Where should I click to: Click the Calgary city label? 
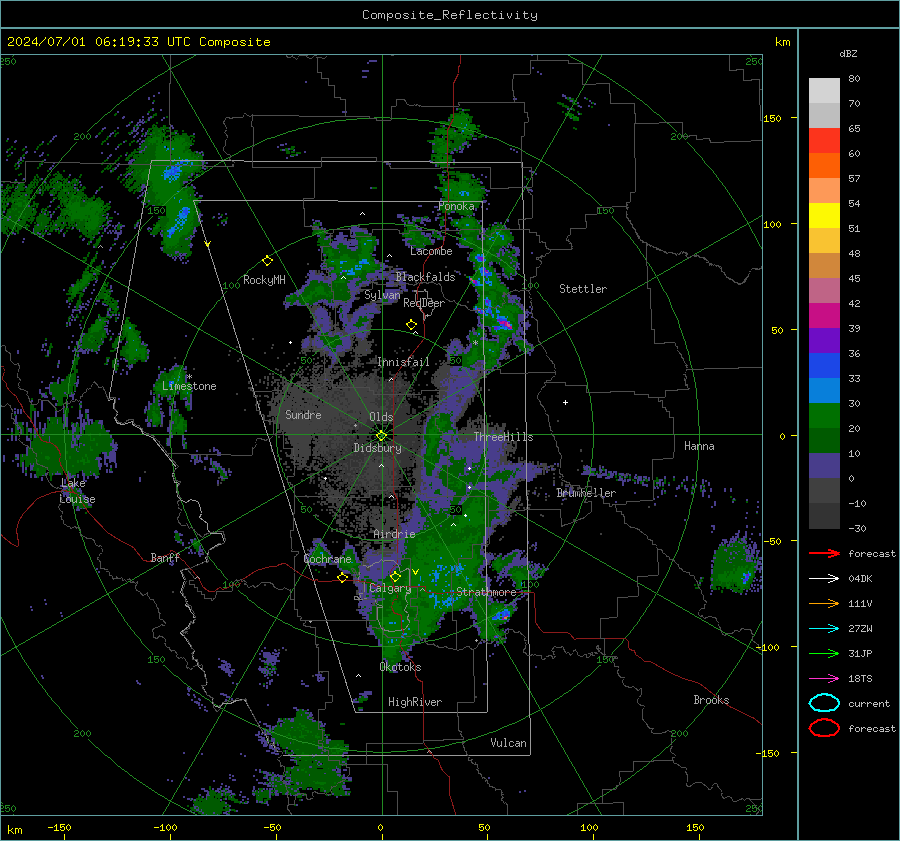tap(390, 588)
